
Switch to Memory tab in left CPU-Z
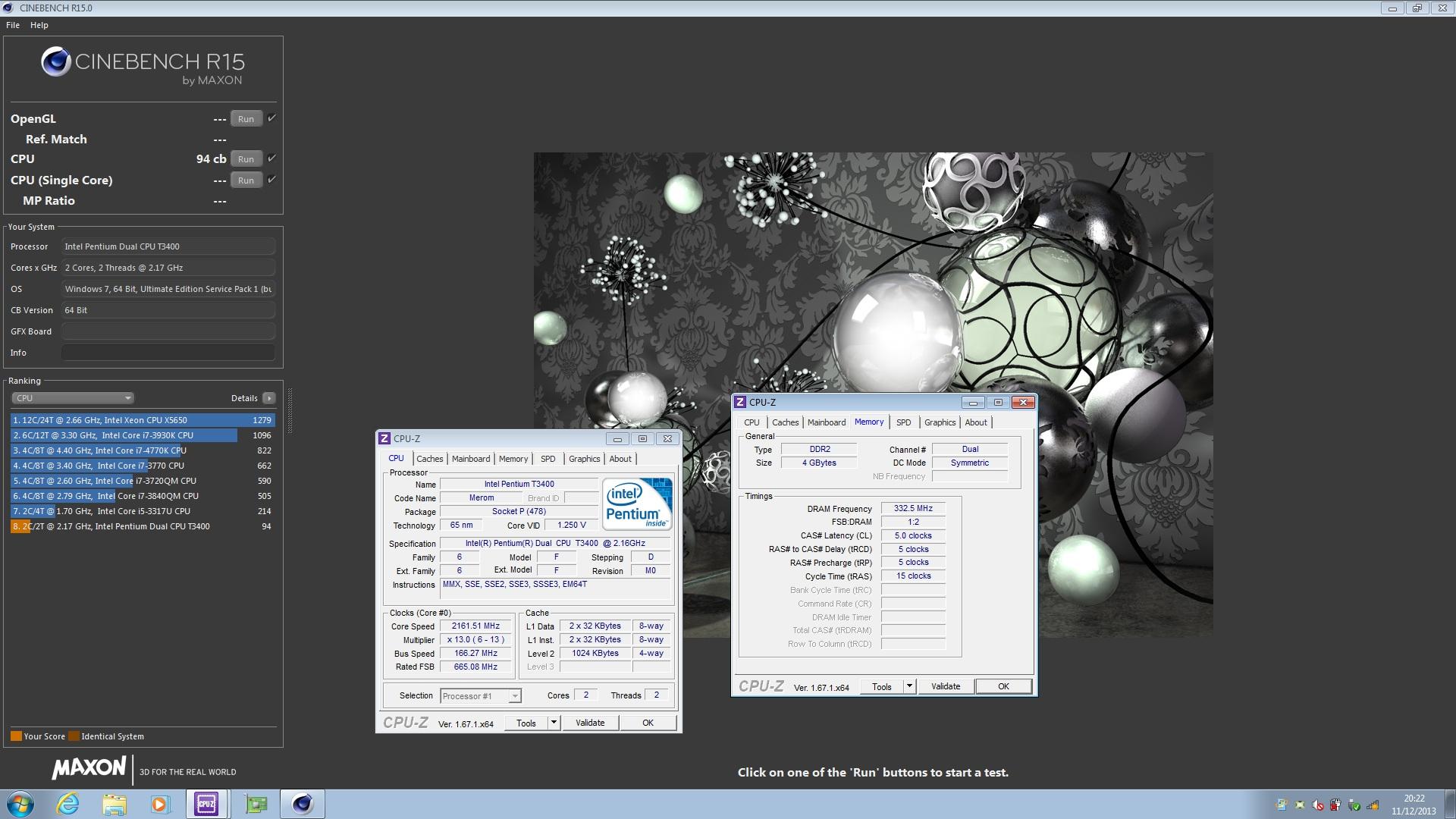pyautogui.click(x=513, y=459)
